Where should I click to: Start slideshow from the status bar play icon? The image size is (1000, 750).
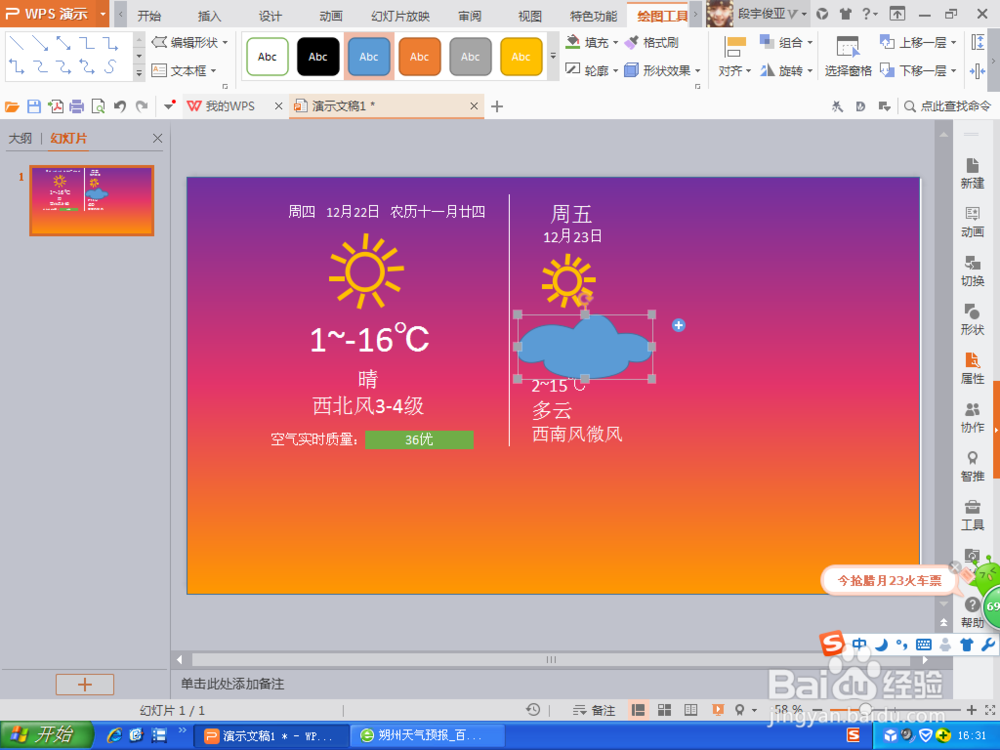(720, 709)
